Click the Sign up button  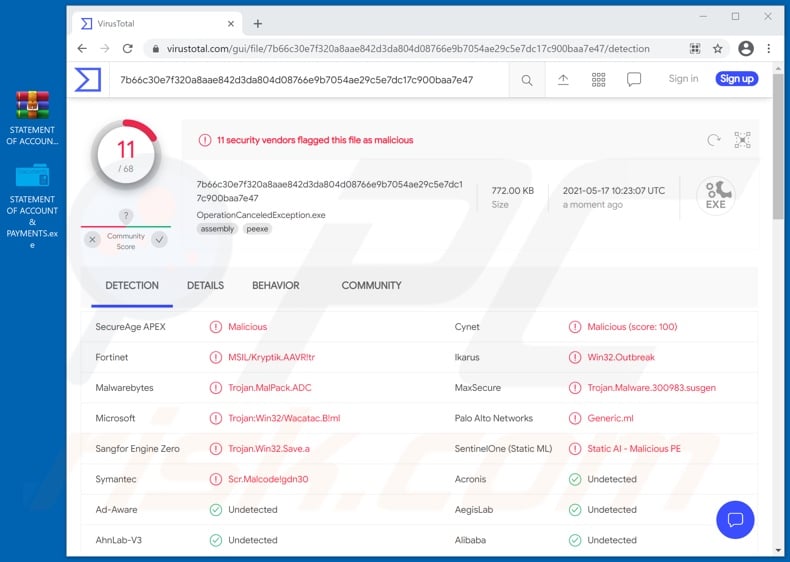click(x=737, y=79)
